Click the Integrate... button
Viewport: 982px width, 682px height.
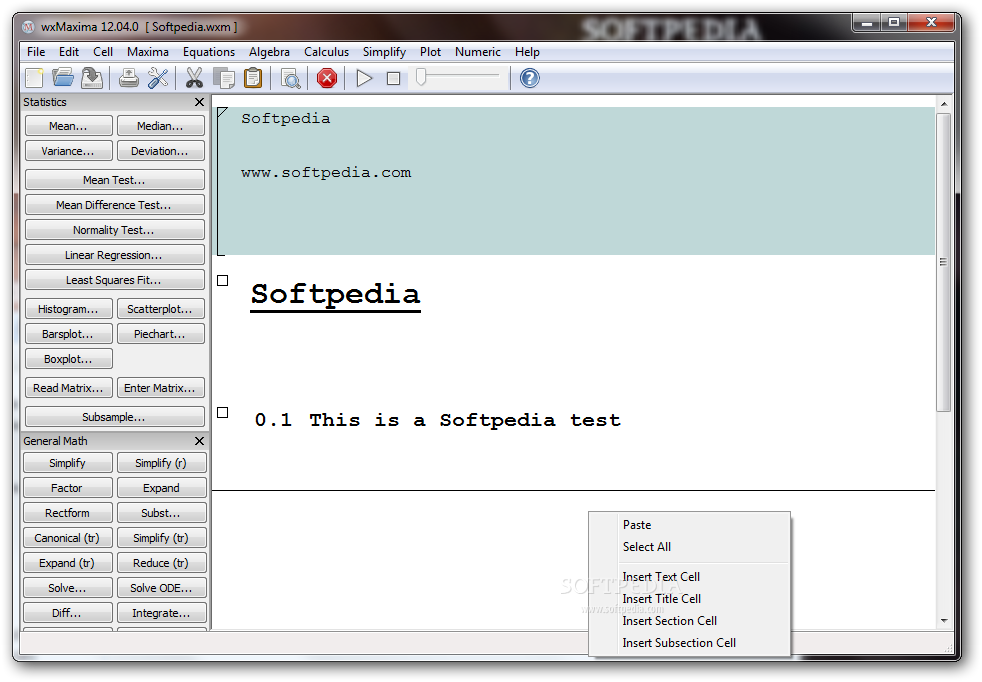click(162, 613)
